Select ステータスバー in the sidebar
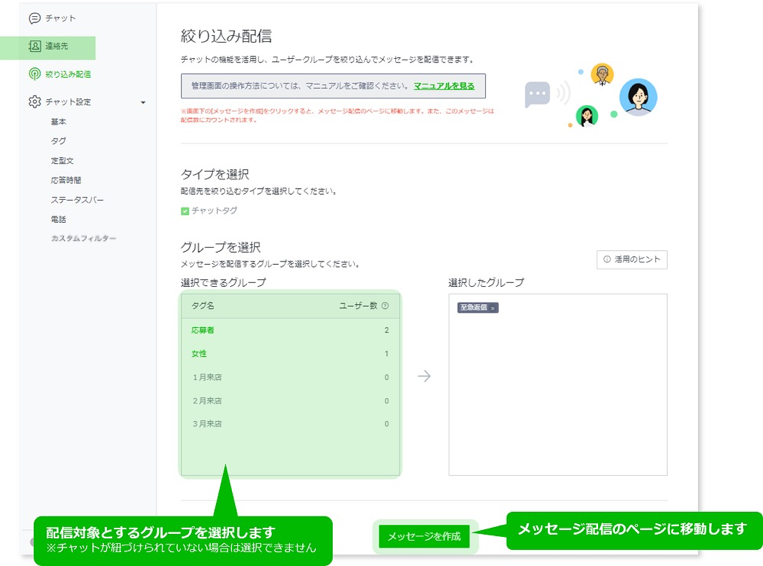The image size is (763, 566). (77, 199)
